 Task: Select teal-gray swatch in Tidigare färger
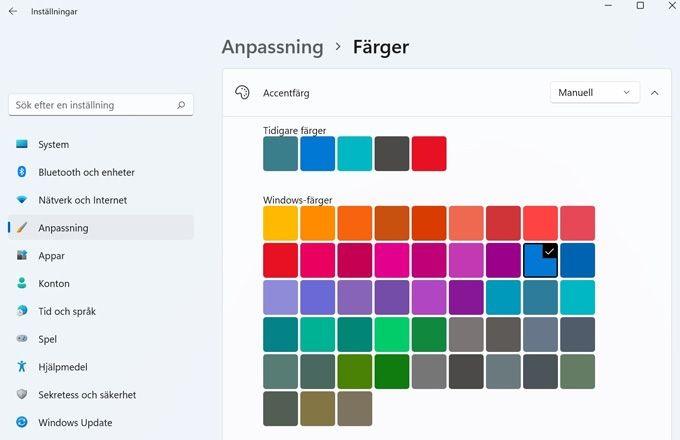280,153
